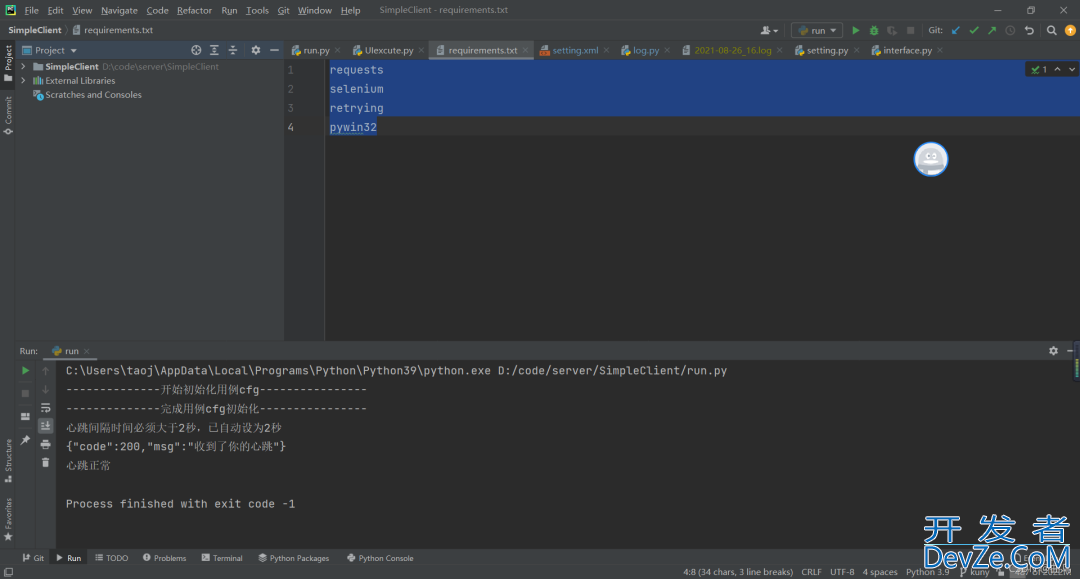Viewport: 1080px width, 579px height.
Task: Open the Code With Me user dropdown
Action: tap(769, 30)
